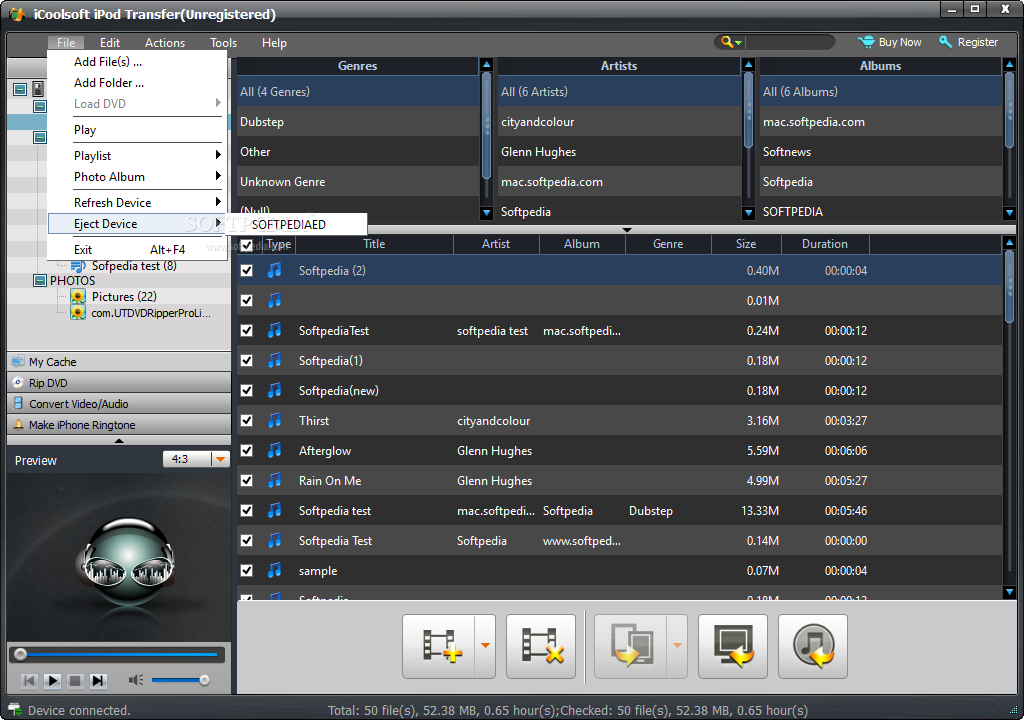Click the Add File toolbar button
1024x720 pixels.
[439, 646]
